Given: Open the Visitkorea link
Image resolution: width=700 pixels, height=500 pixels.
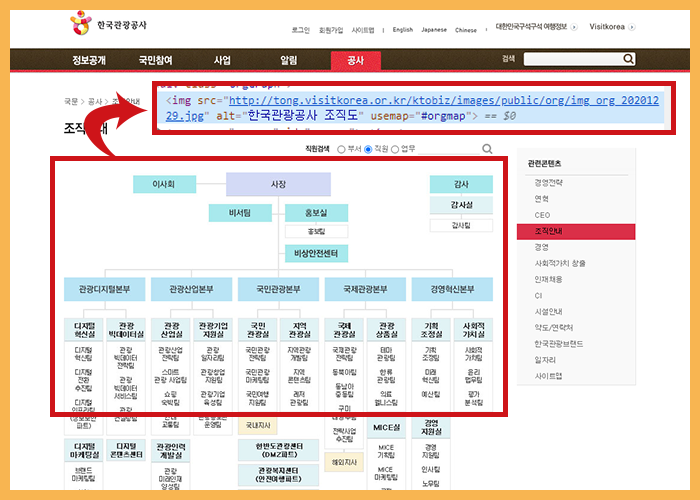Looking at the screenshot, I should [x=607, y=27].
